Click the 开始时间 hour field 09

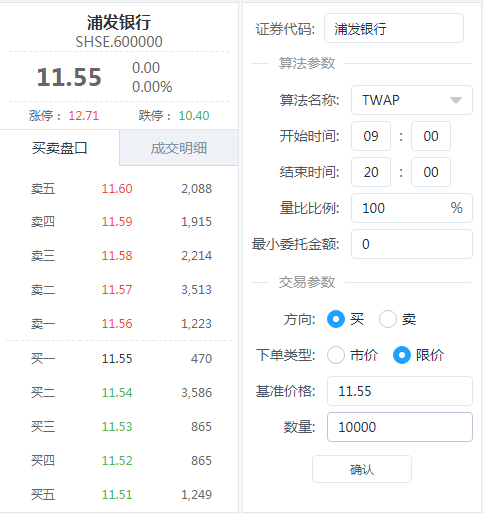coord(371,136)
